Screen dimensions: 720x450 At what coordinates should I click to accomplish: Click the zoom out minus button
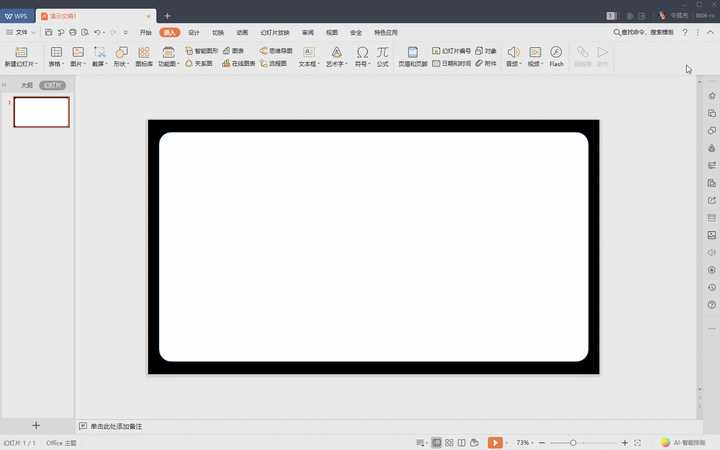pyautogui.click(x=541, y=443)
